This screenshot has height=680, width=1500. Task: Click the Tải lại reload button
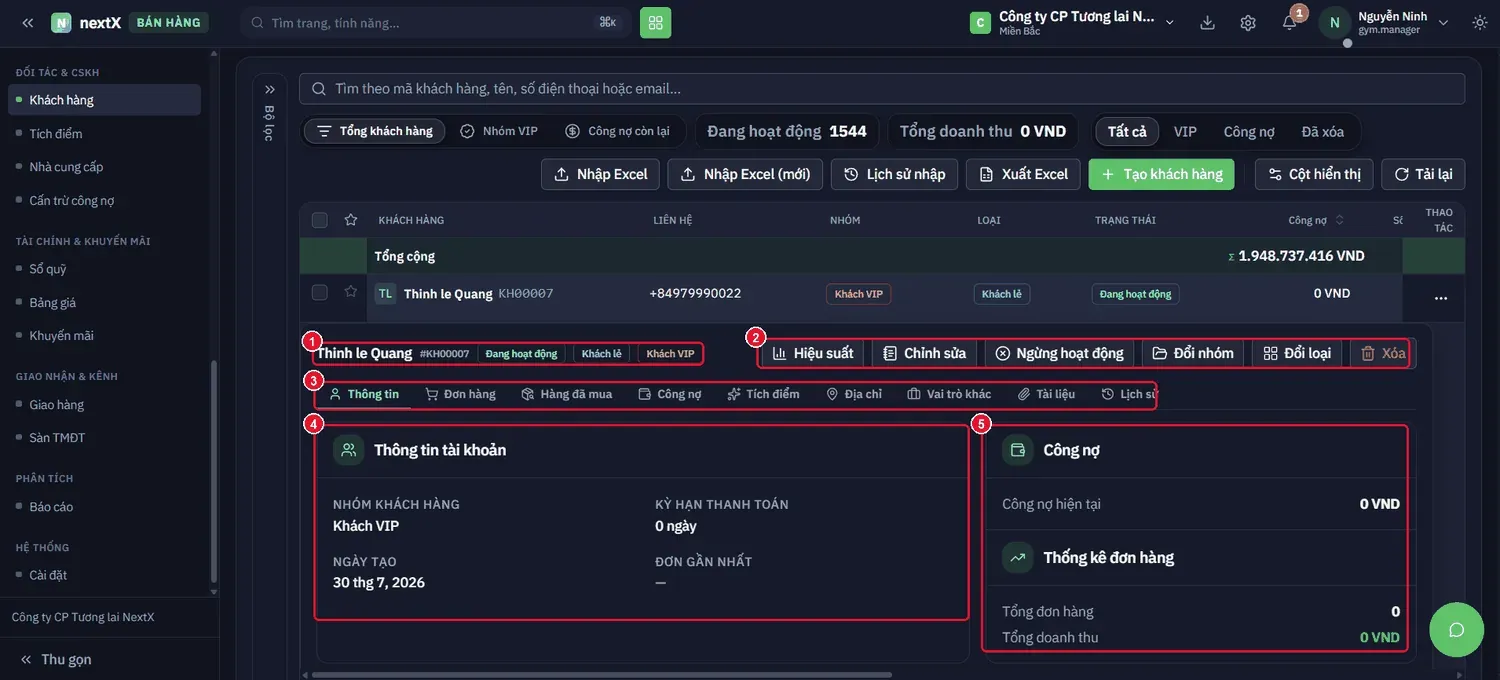tap(1423, 174)
